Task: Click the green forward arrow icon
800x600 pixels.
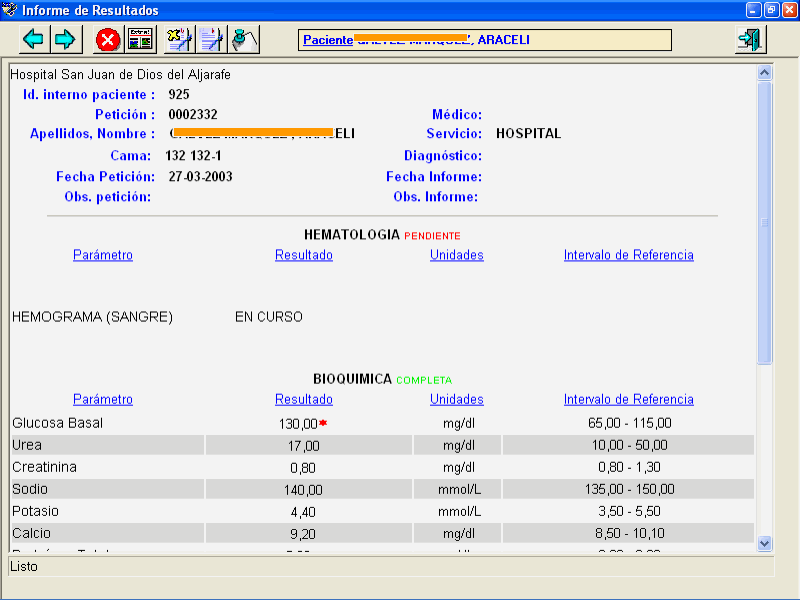Action: (x=65, y=39)
